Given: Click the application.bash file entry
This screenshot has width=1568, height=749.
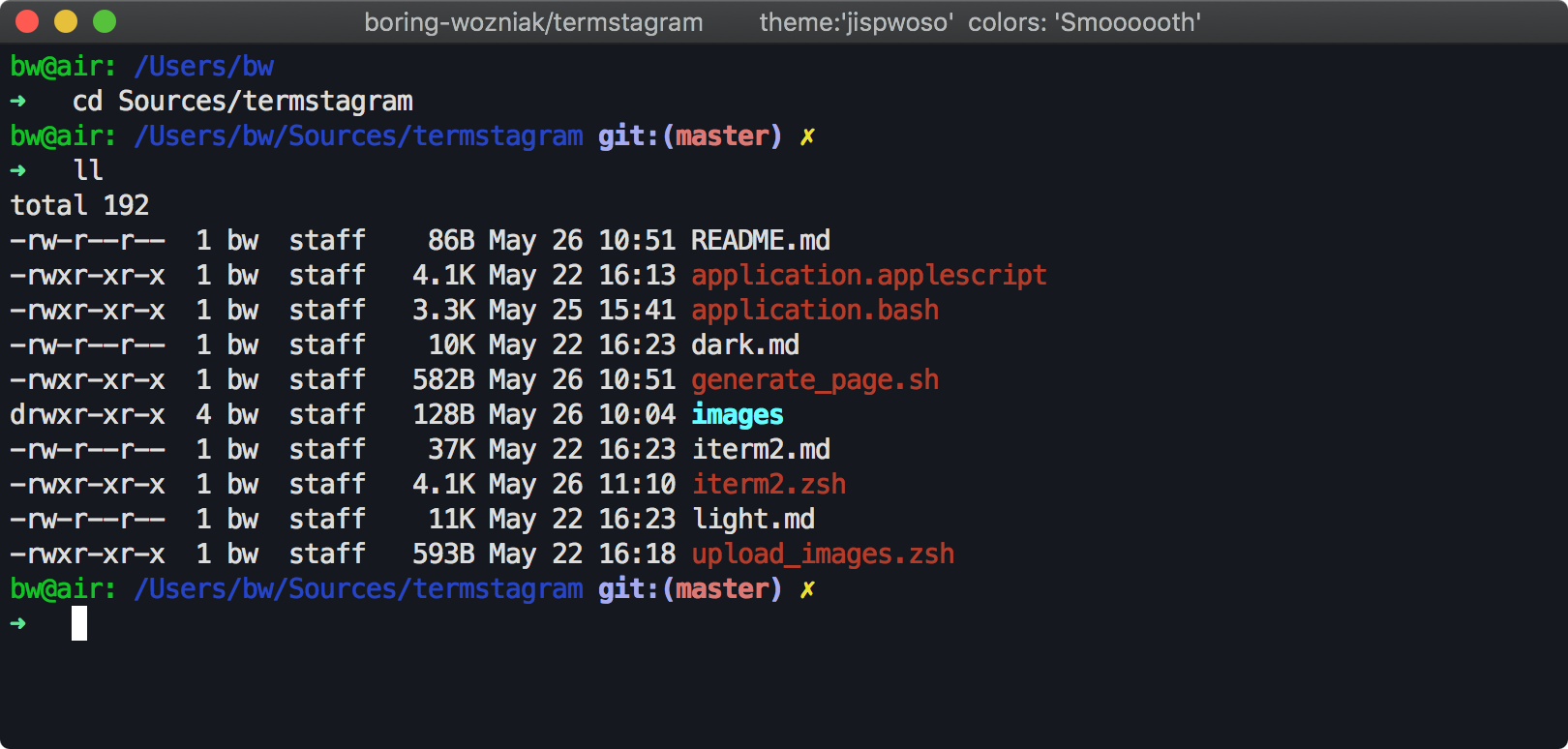Looking at the screenshot, I should 814,310.
